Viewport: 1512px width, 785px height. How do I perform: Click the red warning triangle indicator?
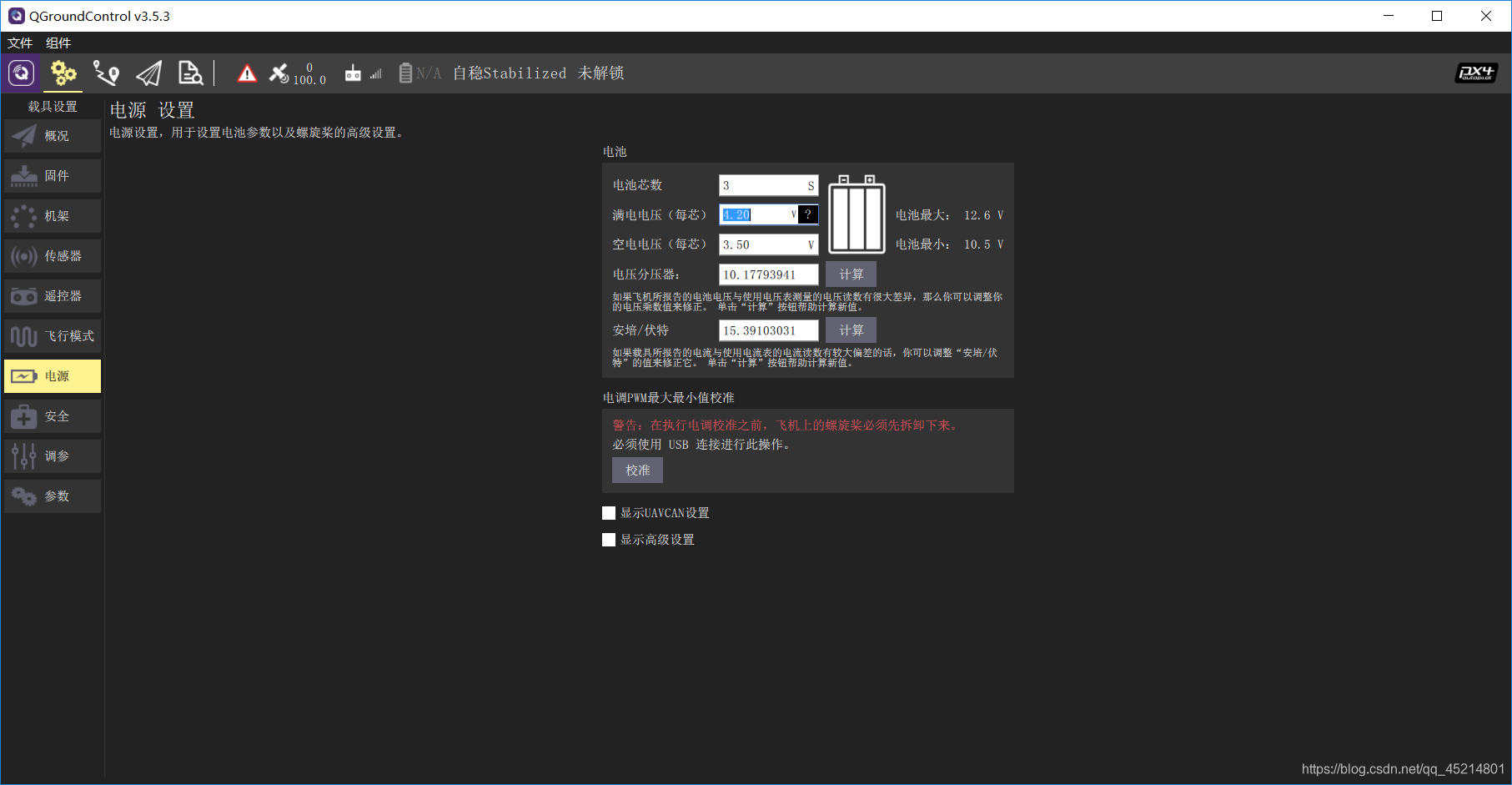point(247,73)
